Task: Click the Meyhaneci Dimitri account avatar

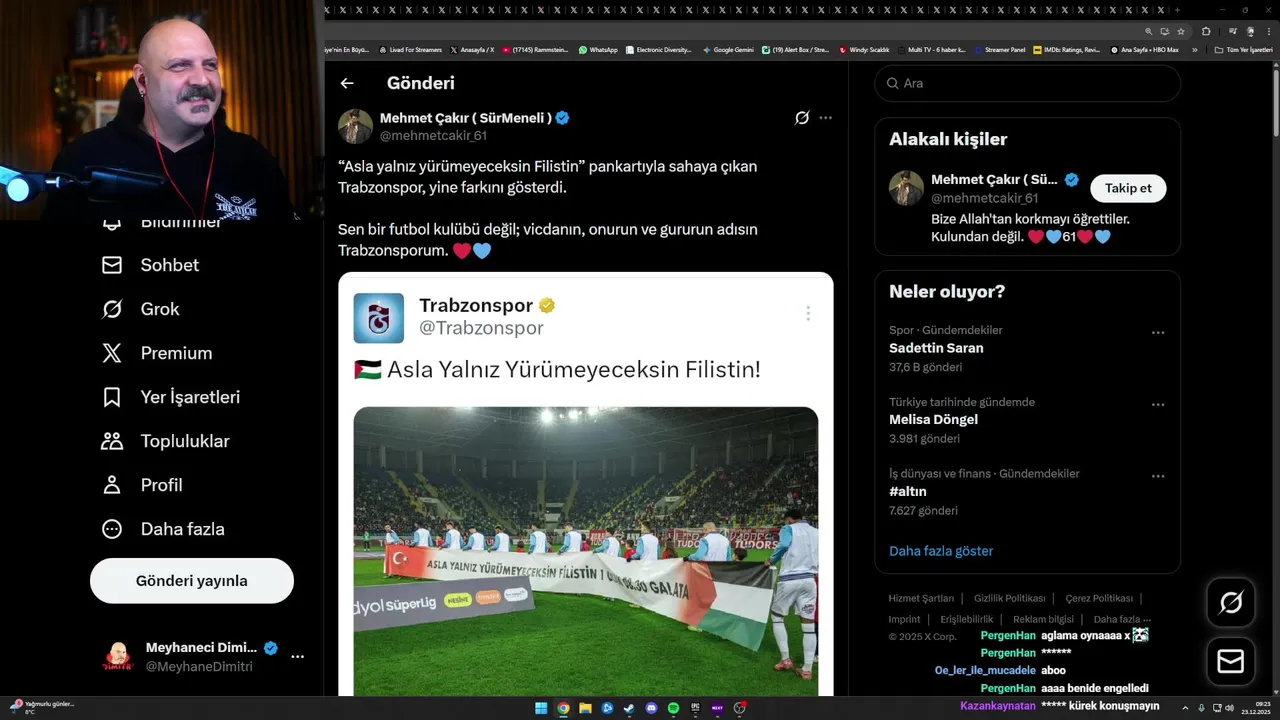Action: [118, 657]
